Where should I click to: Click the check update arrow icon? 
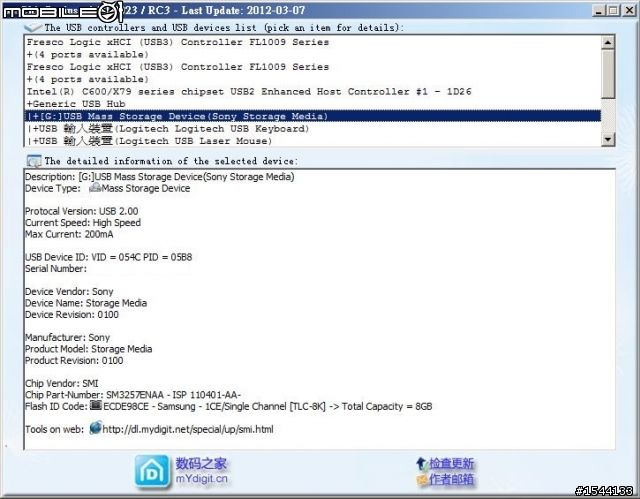point(422,464)
